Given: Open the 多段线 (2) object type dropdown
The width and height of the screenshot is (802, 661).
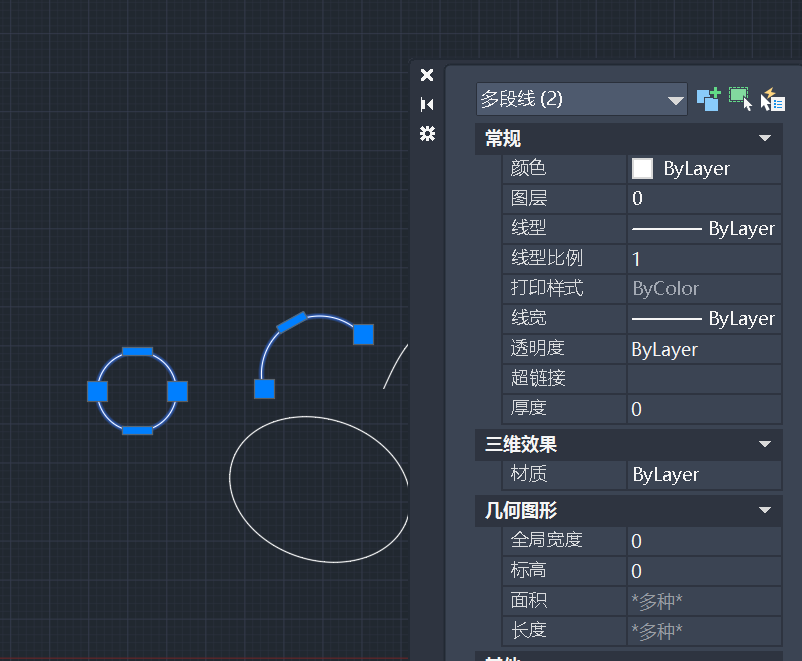Looking at the screenshot, I should [x=676, y=100].
